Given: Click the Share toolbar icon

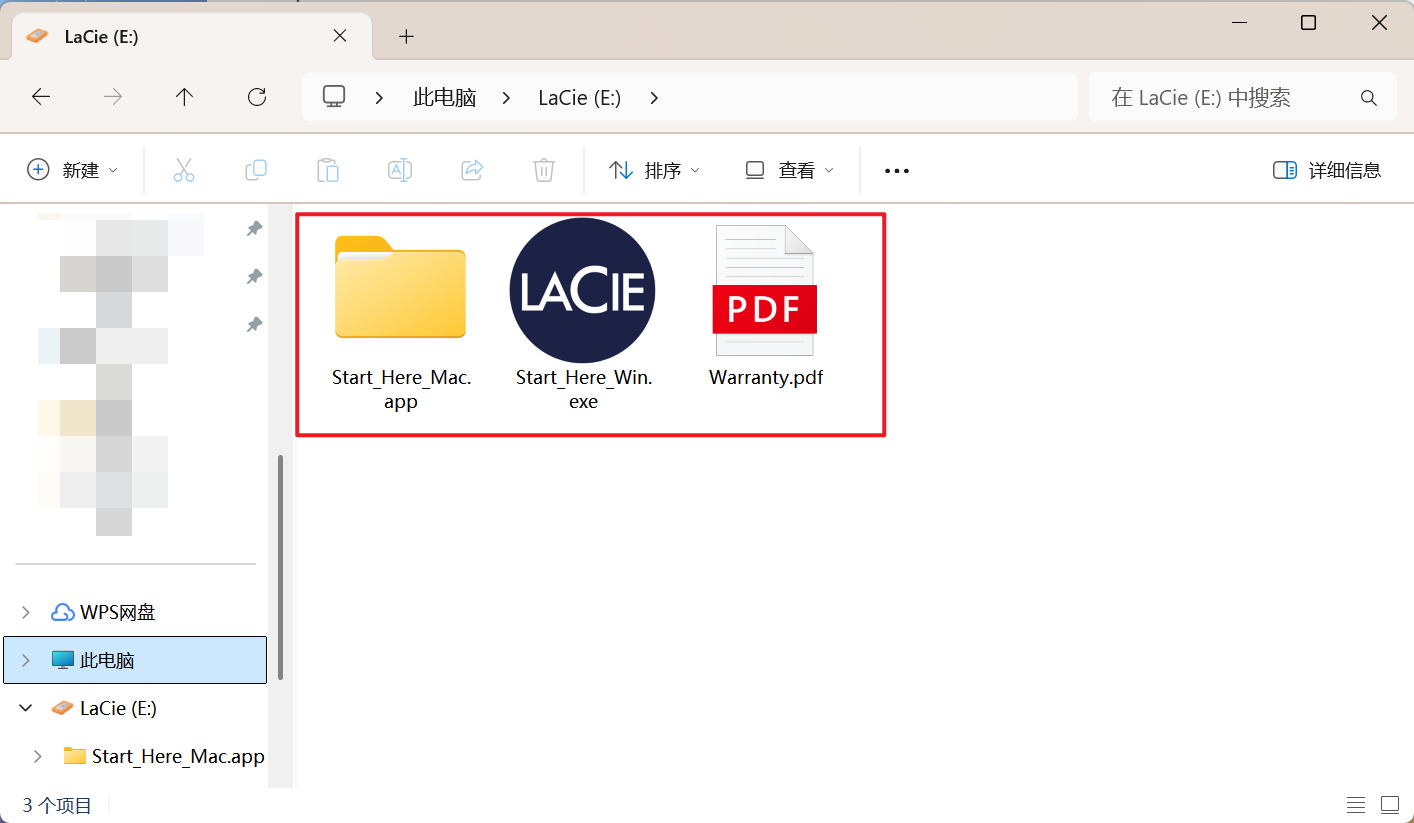Looking at the screenshot, I should 472,170.
